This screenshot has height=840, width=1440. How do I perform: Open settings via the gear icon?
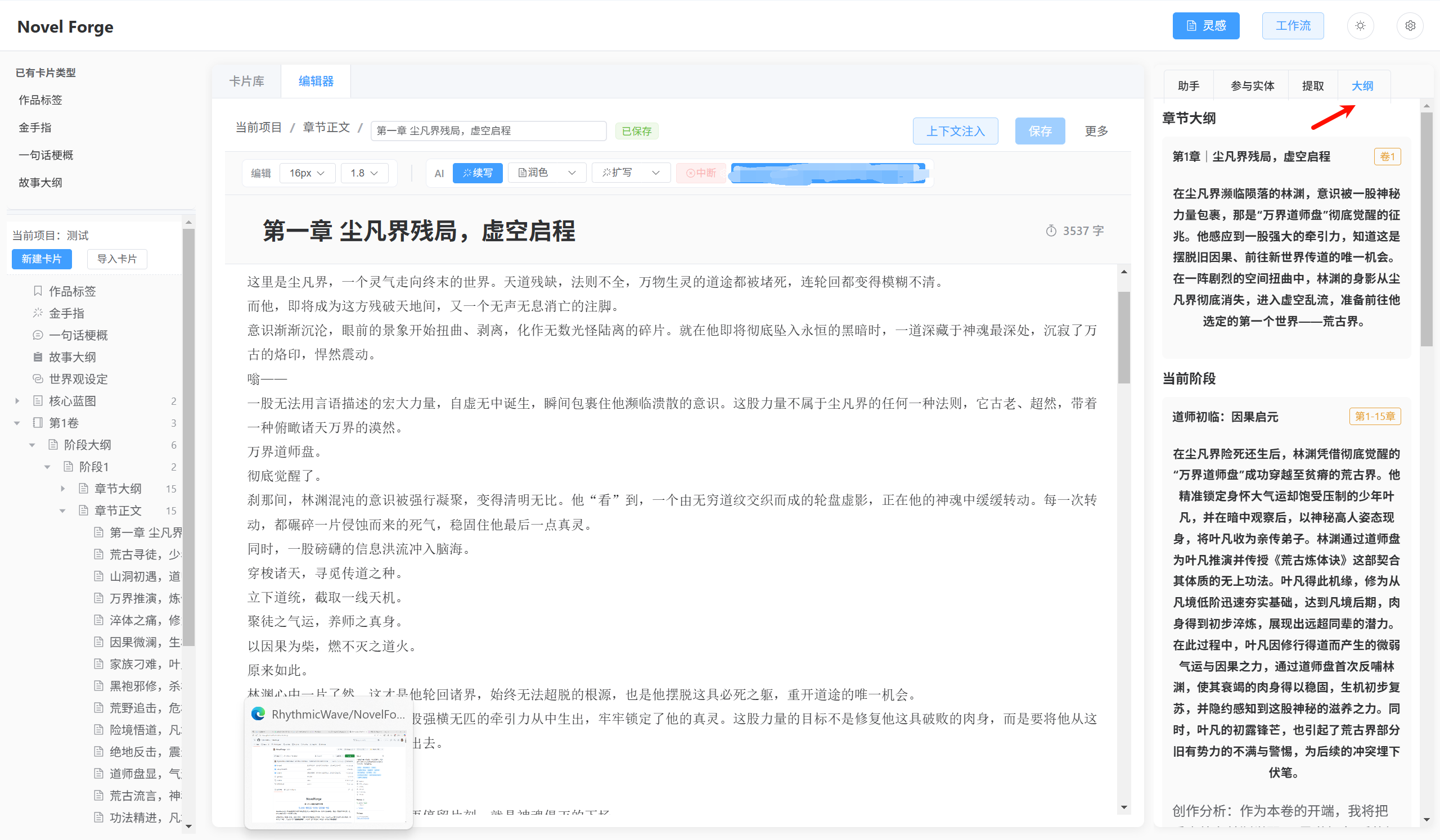click(x=1410, y=26)
